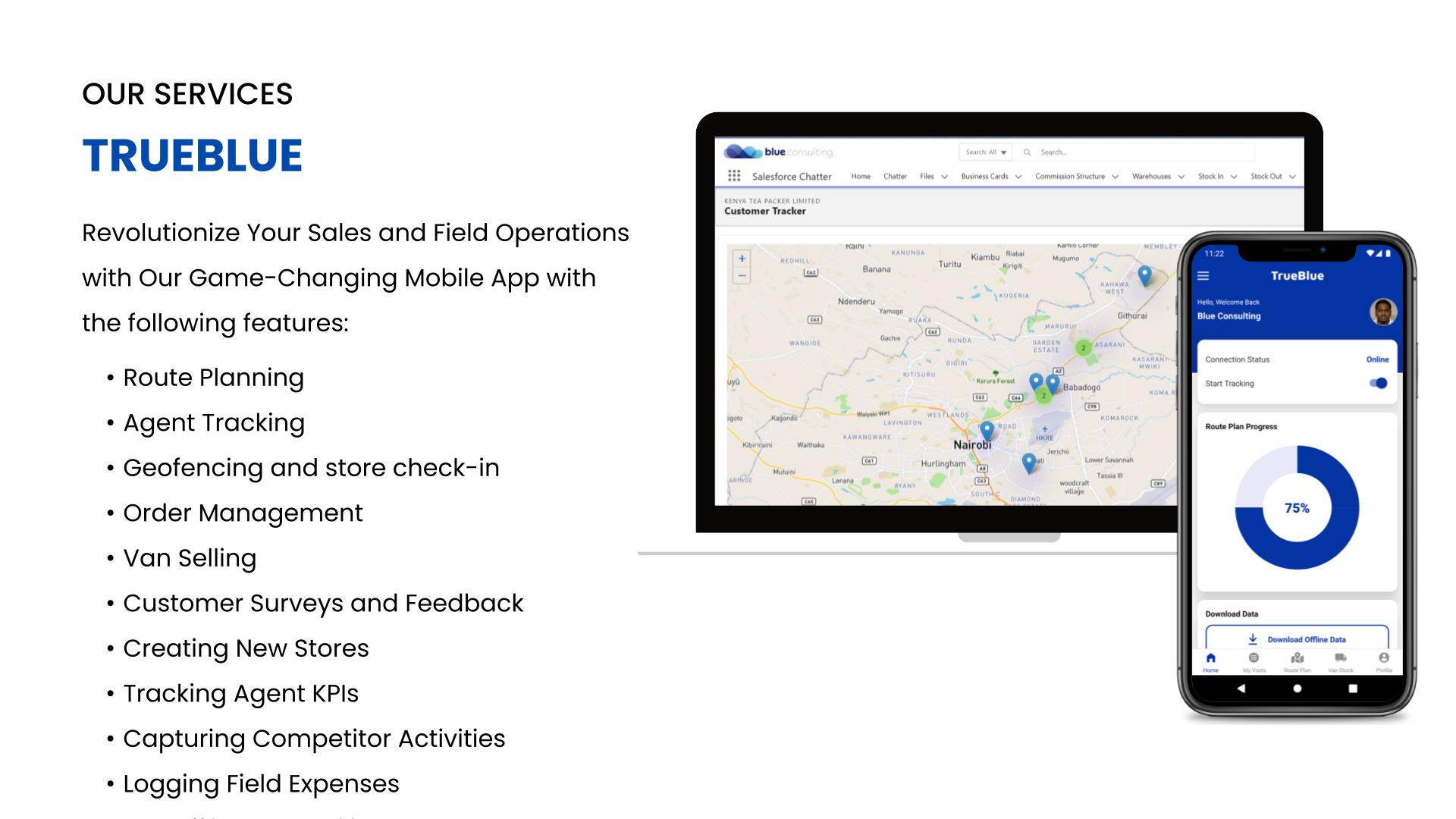Click Capturing Competitor Activities bullet
Viewport: 1456px width, 819px height.
point(314,739)
